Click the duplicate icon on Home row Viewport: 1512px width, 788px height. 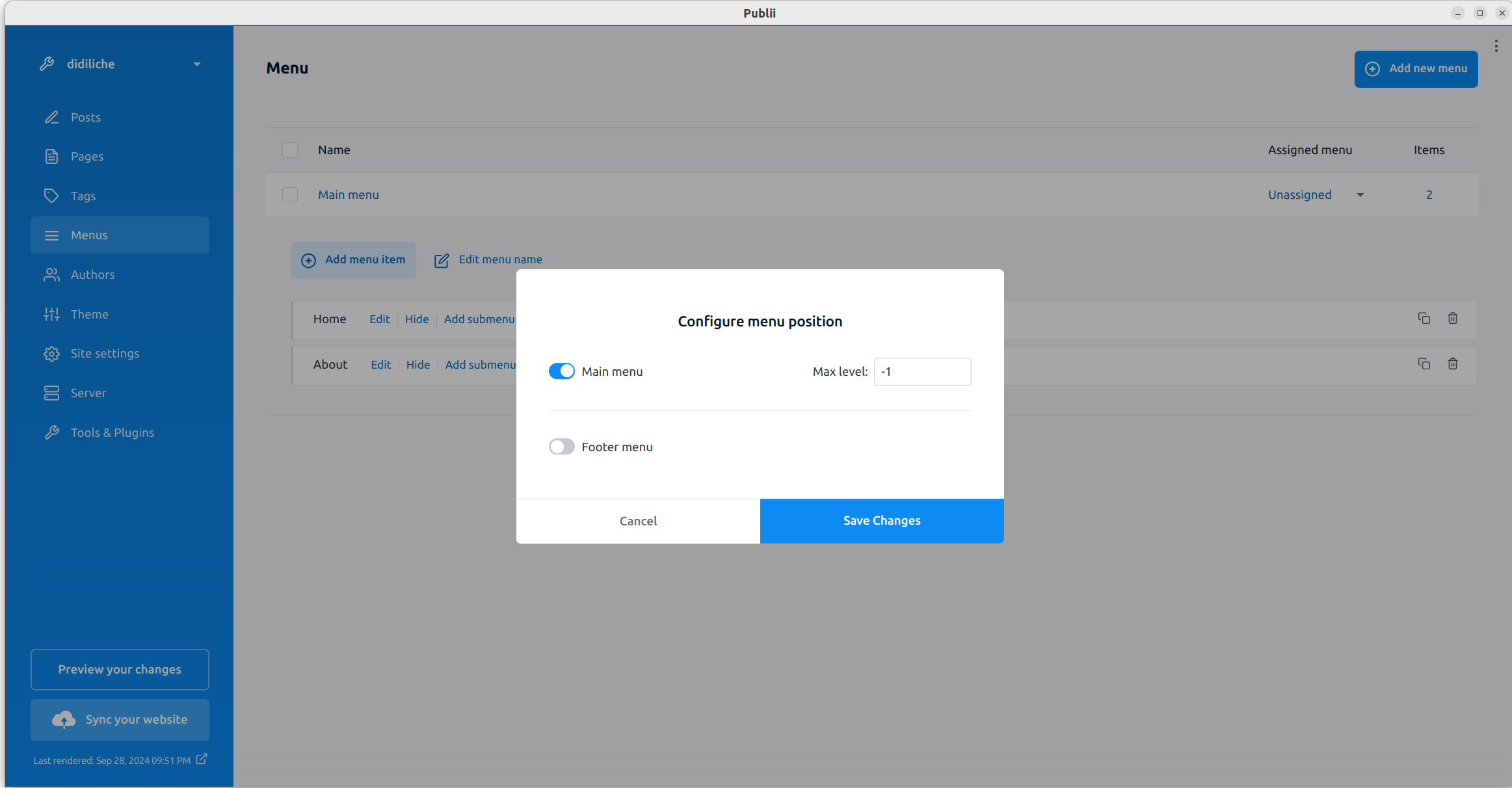(x=1424, y=319)
